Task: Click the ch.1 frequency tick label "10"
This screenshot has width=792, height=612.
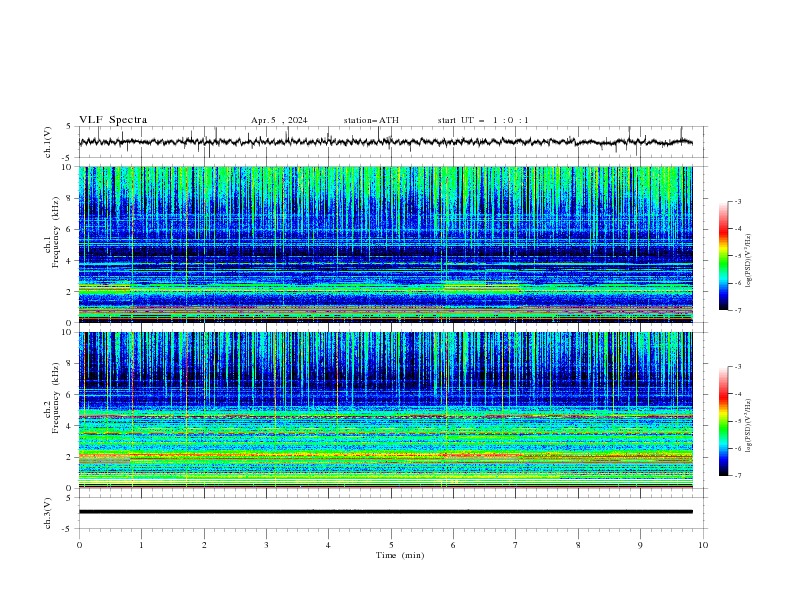Action: pyautogui.click(x=67, y=167)
